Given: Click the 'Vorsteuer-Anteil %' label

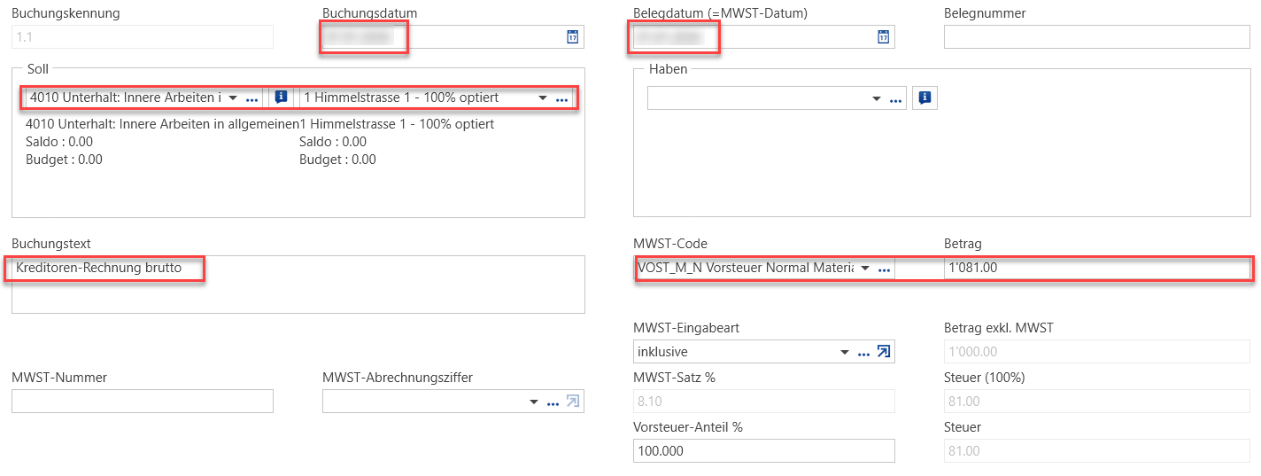Looking at the screenshot, I should (688, 427).
